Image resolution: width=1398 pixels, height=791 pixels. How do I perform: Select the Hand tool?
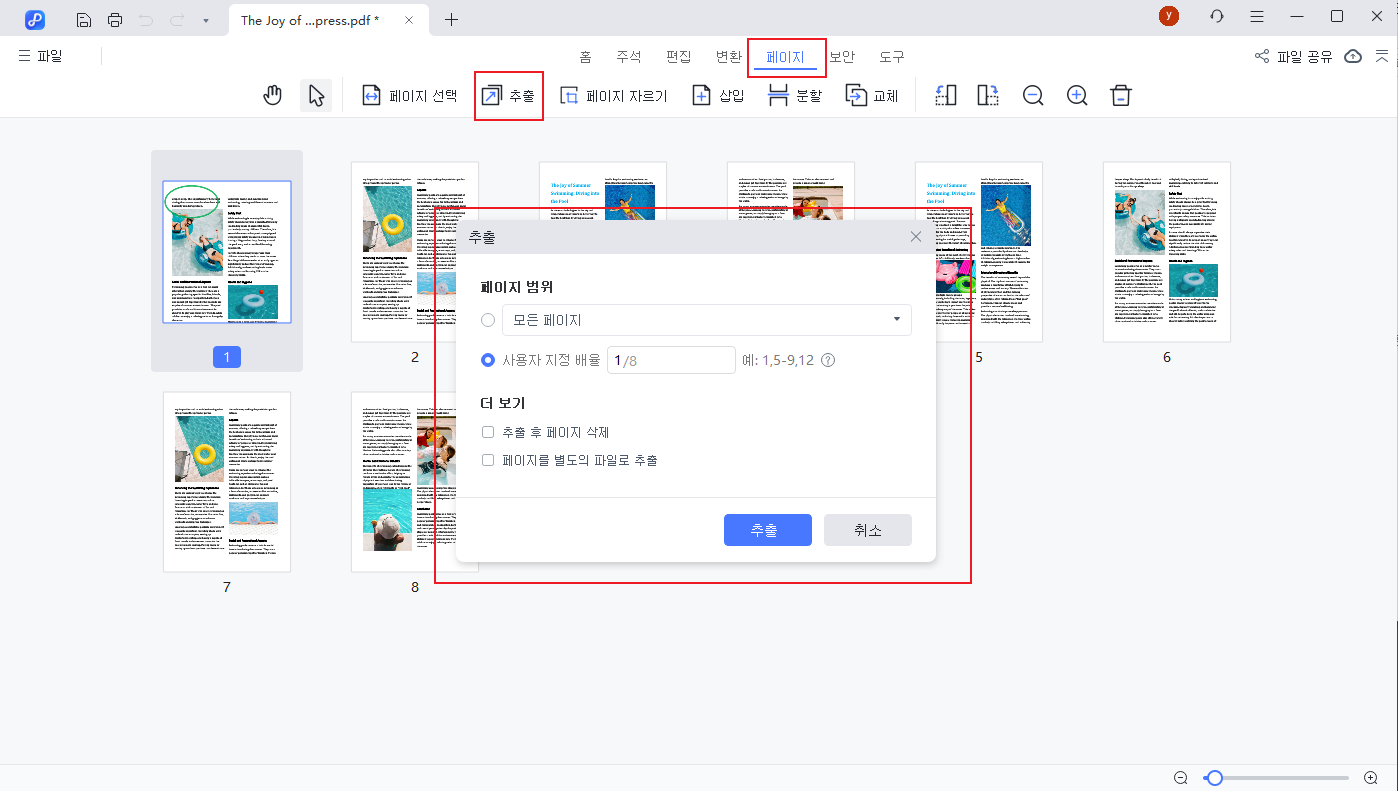point(272,94)
